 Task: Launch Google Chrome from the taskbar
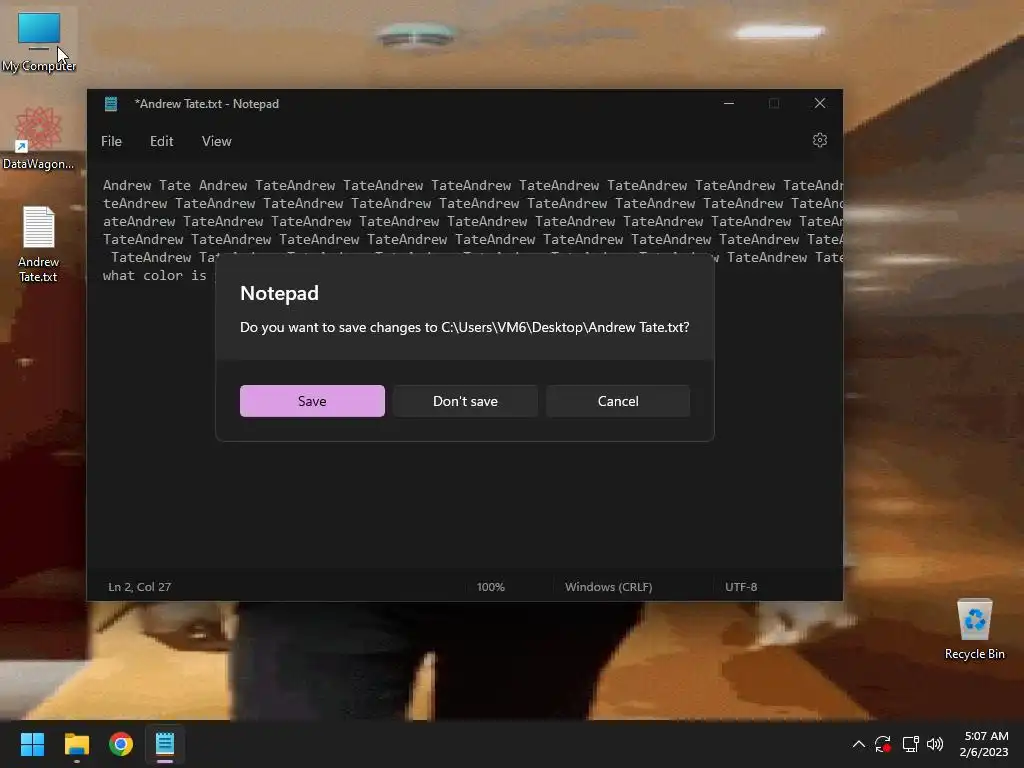point(121,744)
